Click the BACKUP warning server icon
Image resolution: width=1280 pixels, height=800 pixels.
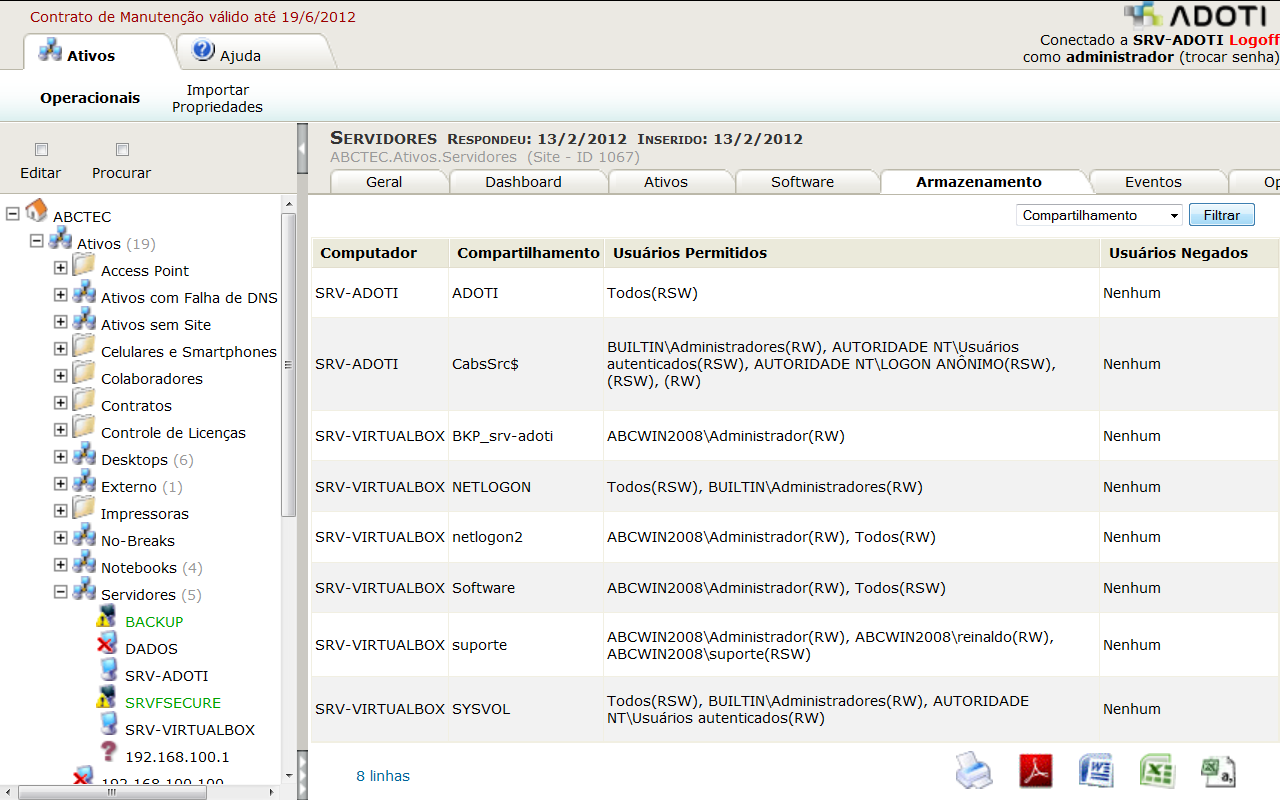click(x=107, y=618)
